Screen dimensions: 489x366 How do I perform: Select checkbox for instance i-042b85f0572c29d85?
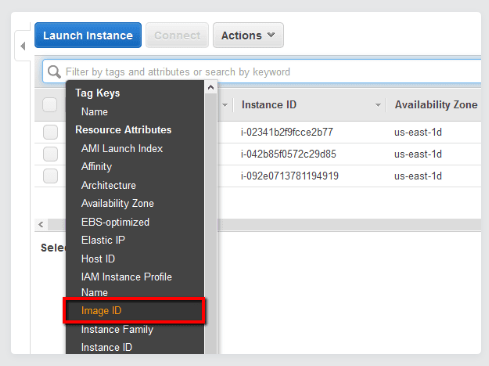(x=50, y=154)
